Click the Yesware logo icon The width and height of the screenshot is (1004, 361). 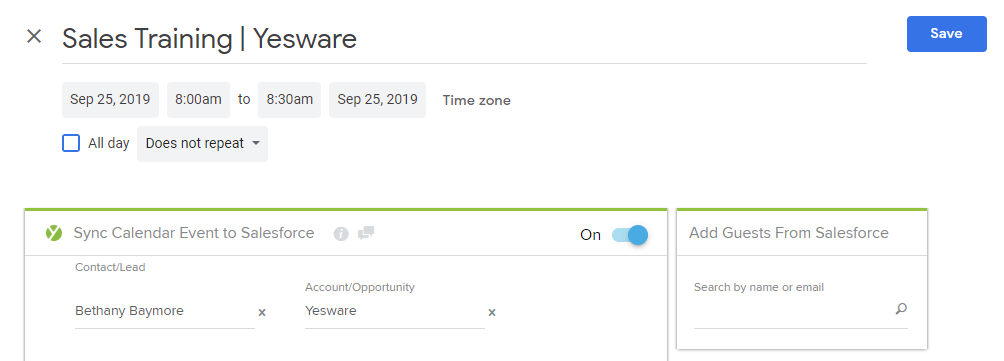tap(54, 234)
